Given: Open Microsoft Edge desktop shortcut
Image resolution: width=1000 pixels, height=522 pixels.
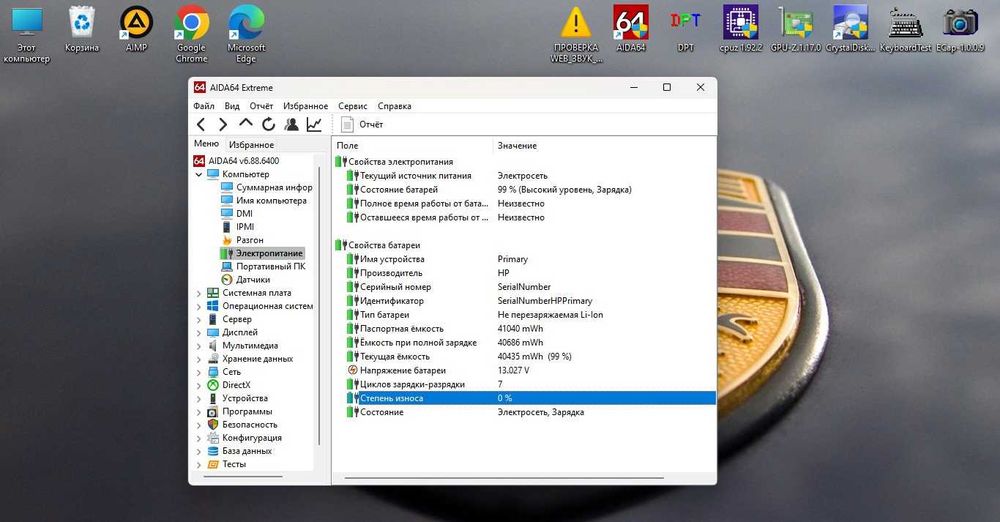Looking at the screenshot, I should click(246, 35).
